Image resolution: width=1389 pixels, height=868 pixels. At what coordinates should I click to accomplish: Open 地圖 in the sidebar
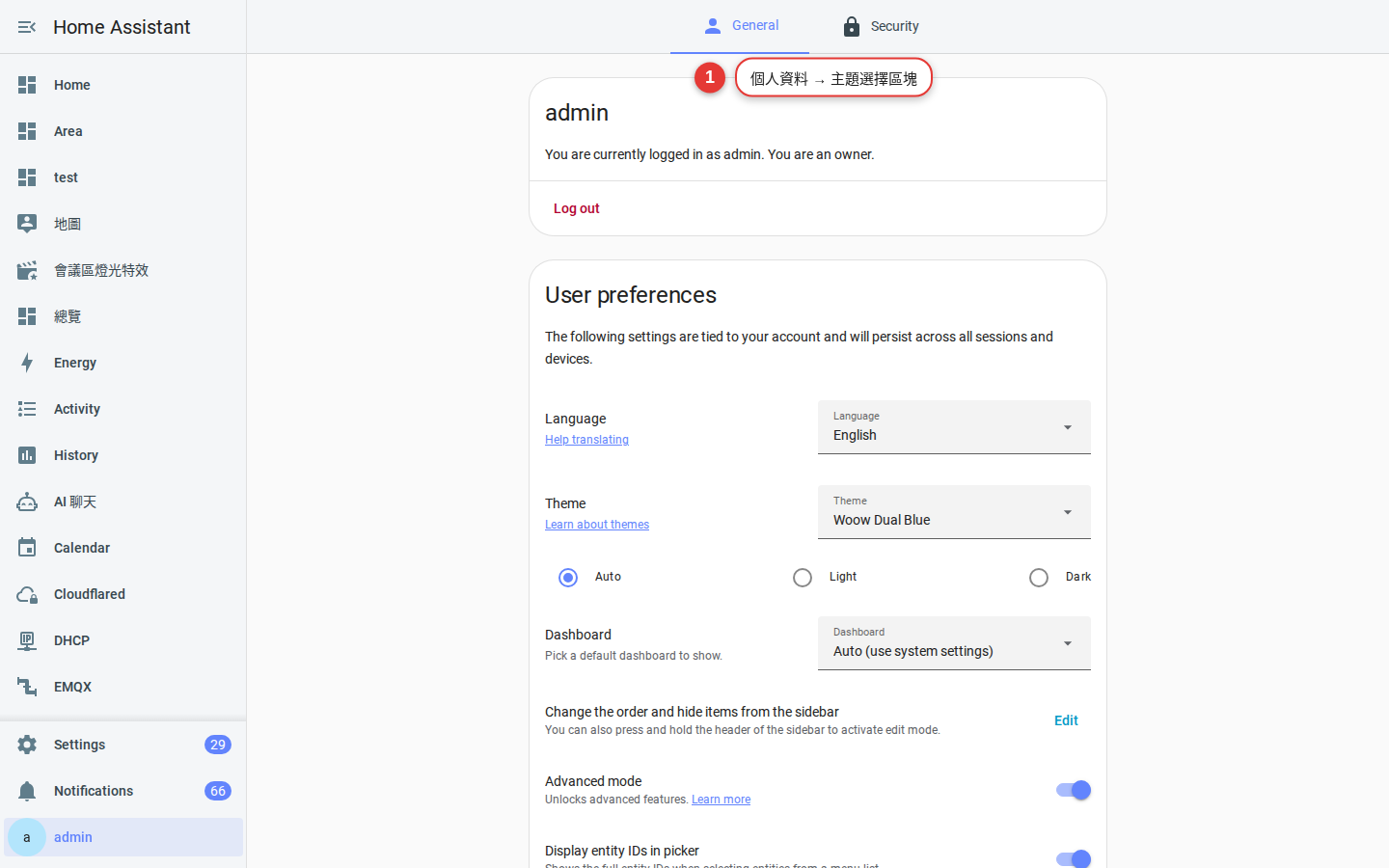[123, 224]
